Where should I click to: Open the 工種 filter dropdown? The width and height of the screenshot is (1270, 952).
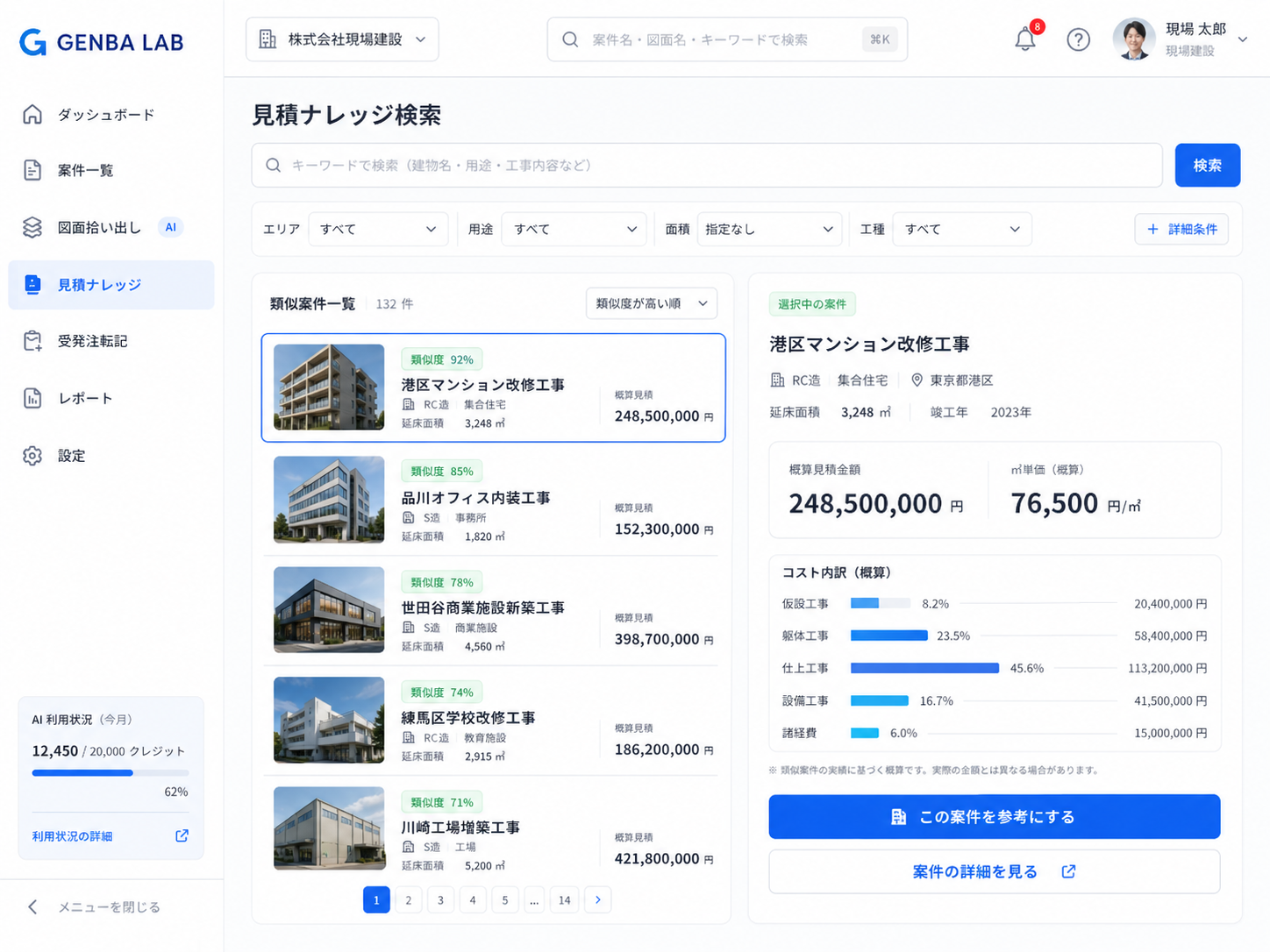962,229
